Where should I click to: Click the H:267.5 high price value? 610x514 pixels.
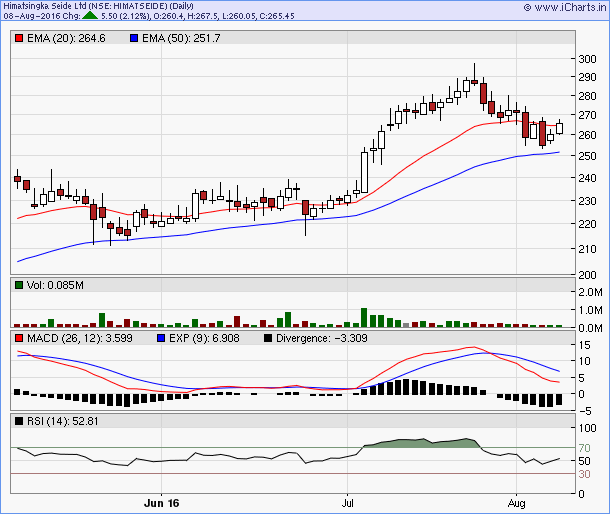pyautogui.click(x=203, y=16)
